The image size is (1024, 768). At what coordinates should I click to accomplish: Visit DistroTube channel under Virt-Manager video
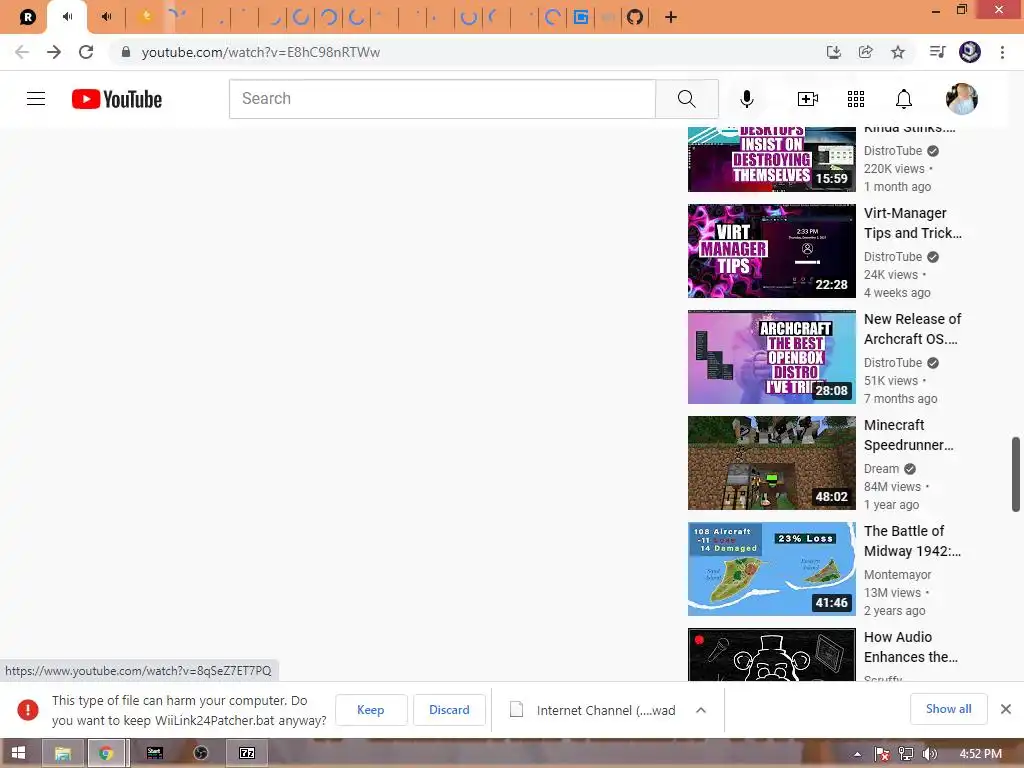[x=893, y=257]
